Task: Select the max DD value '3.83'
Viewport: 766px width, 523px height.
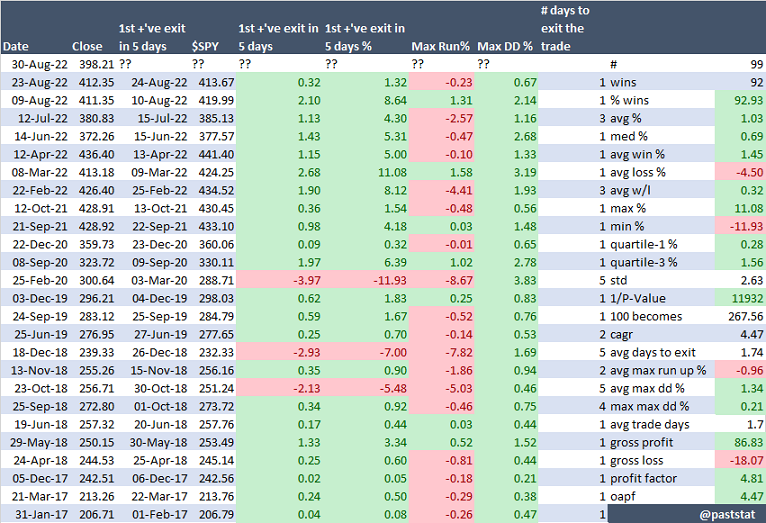Action: click(525, 280)
